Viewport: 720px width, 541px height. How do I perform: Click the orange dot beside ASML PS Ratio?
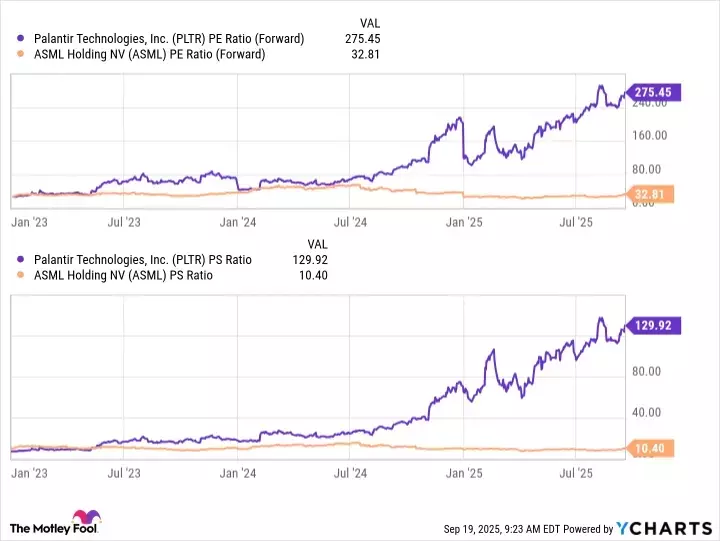click(22, 275)
